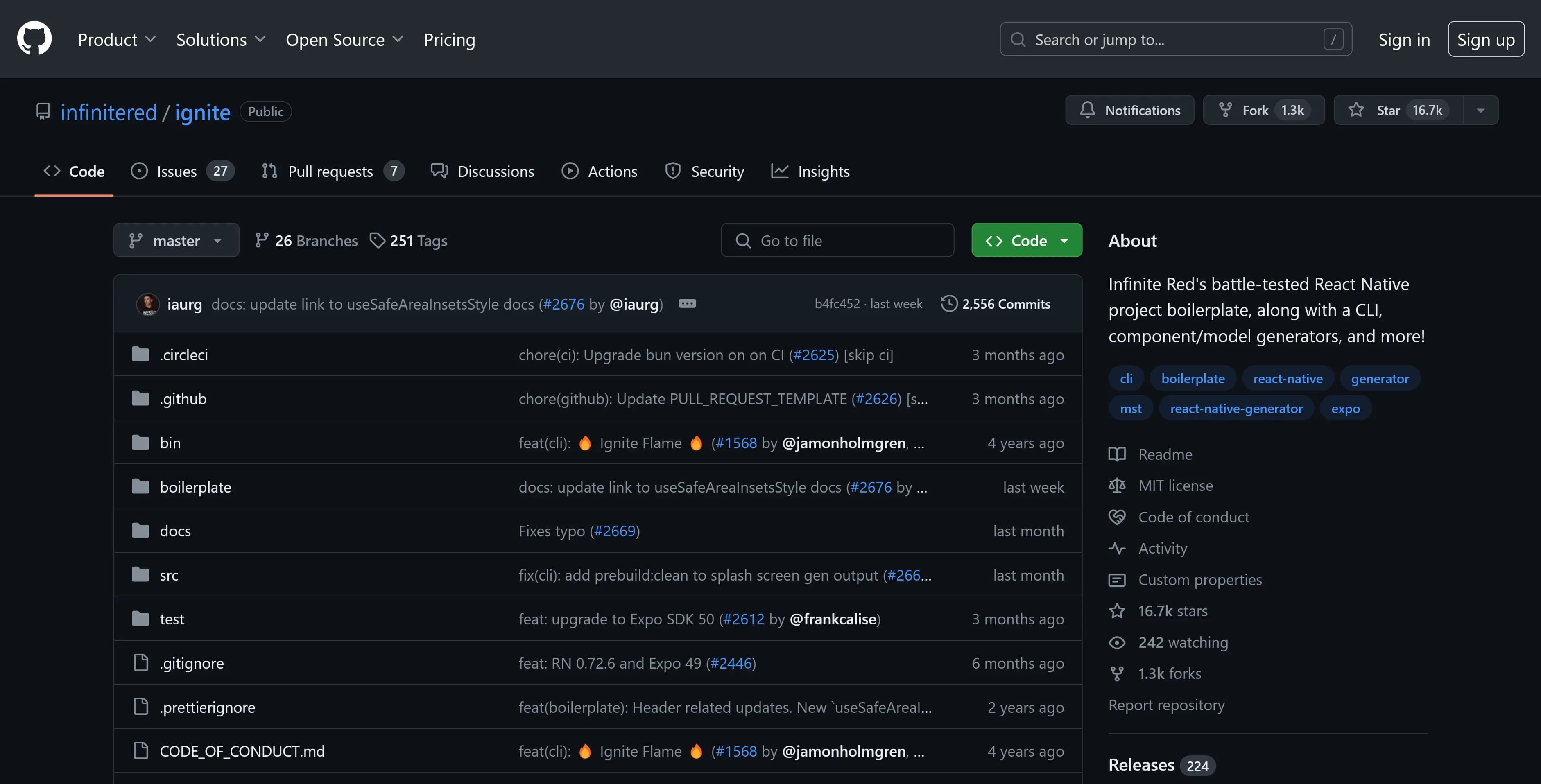Open the Actions tab

click(600, 171)
